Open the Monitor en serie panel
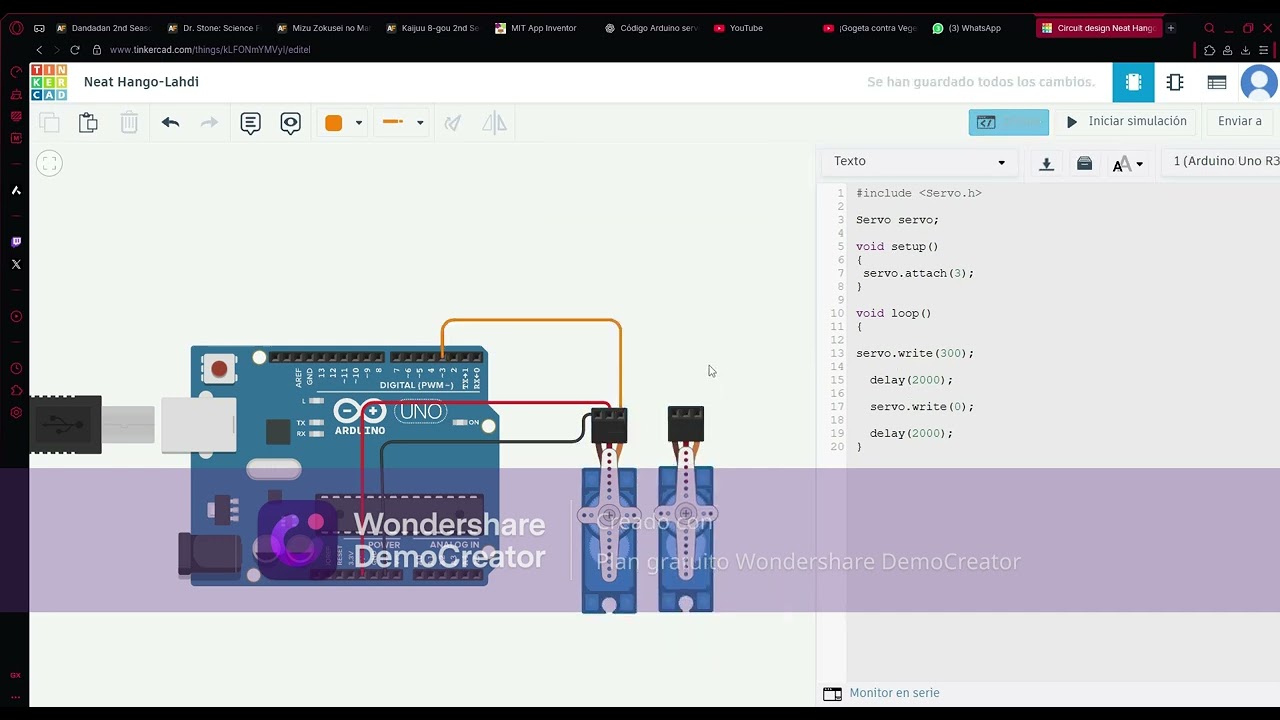Screen dimensions: 1280x720 click(x=881, y=693)
